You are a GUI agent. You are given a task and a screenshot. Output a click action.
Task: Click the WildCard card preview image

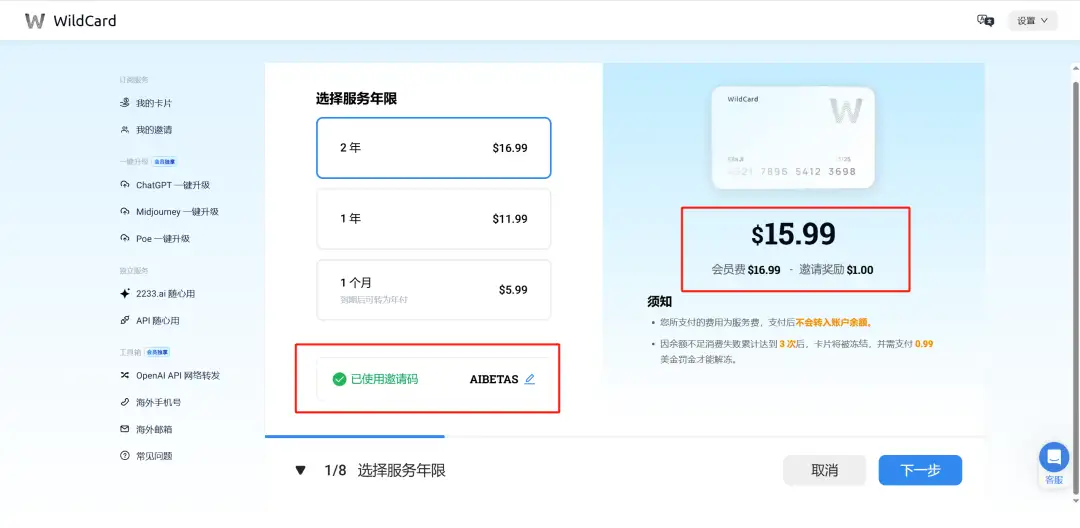coord(793,138)
